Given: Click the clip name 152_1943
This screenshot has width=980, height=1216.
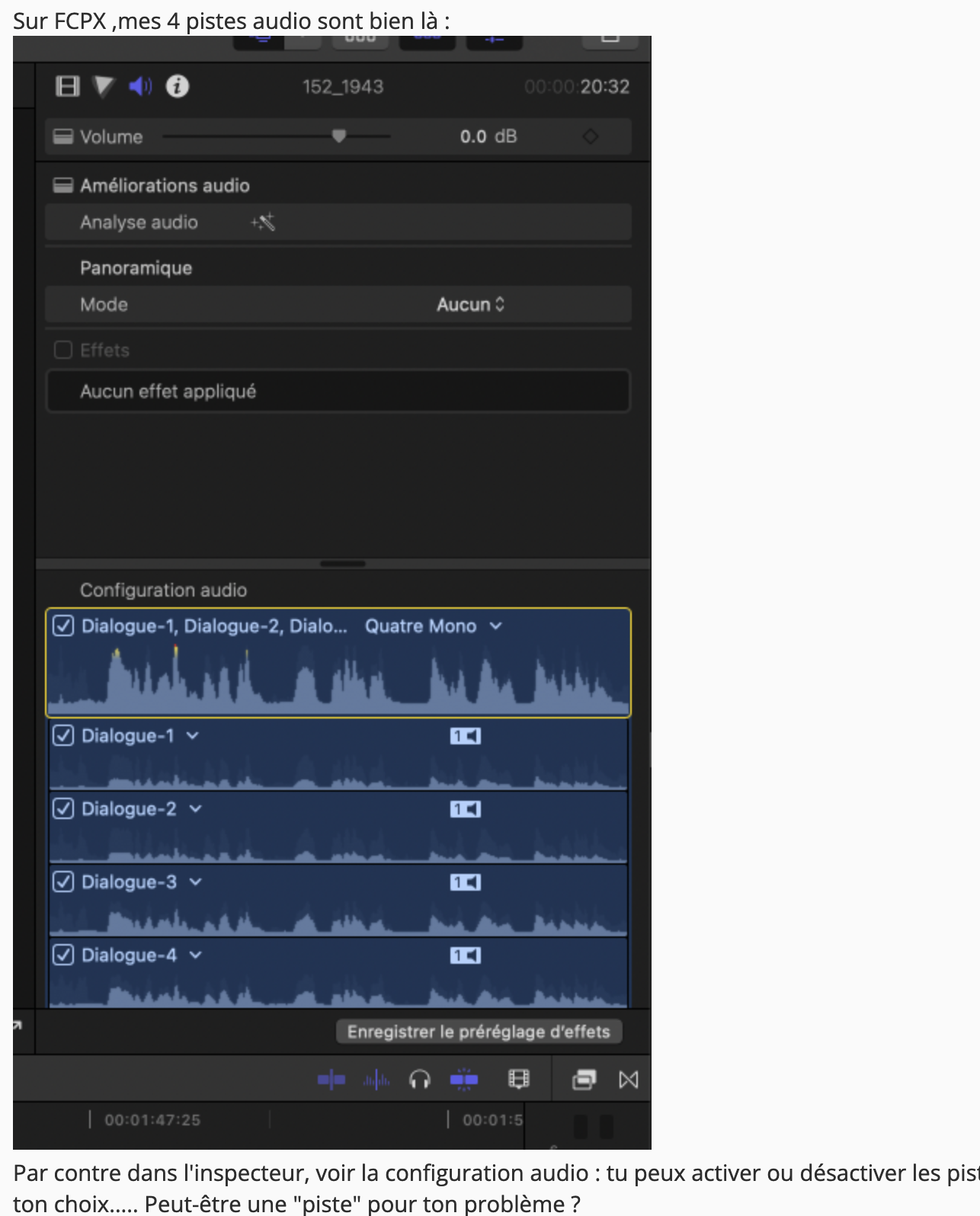Looking at the screenshot, I should click(343, 87).
